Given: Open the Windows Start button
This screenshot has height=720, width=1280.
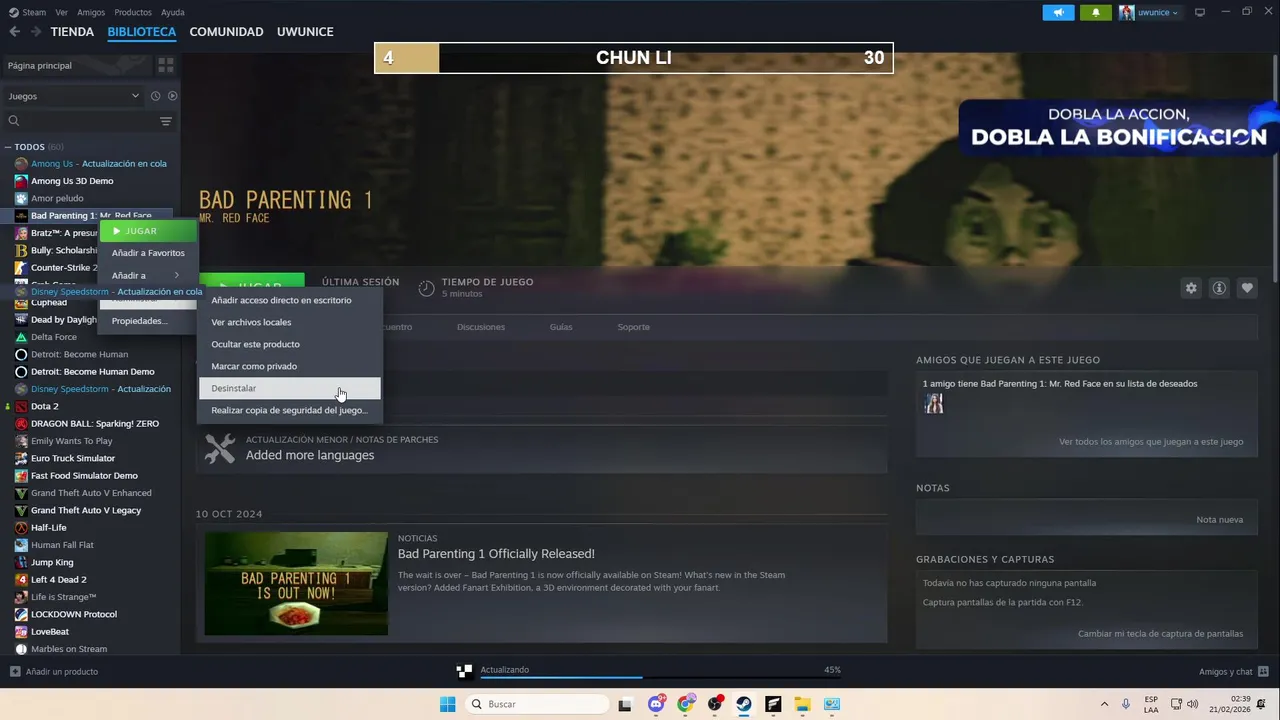Looking at the screenshot, I should [x=447, y=704].
